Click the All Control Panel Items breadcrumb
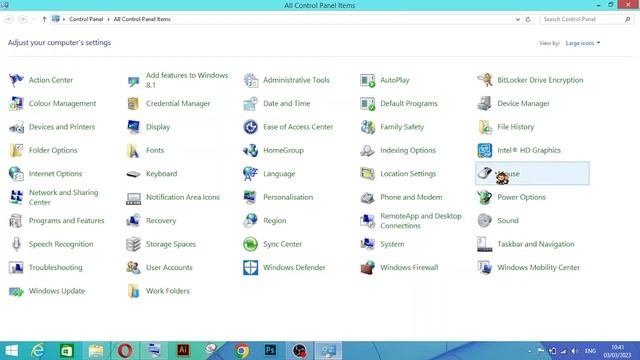 [142, 19]
